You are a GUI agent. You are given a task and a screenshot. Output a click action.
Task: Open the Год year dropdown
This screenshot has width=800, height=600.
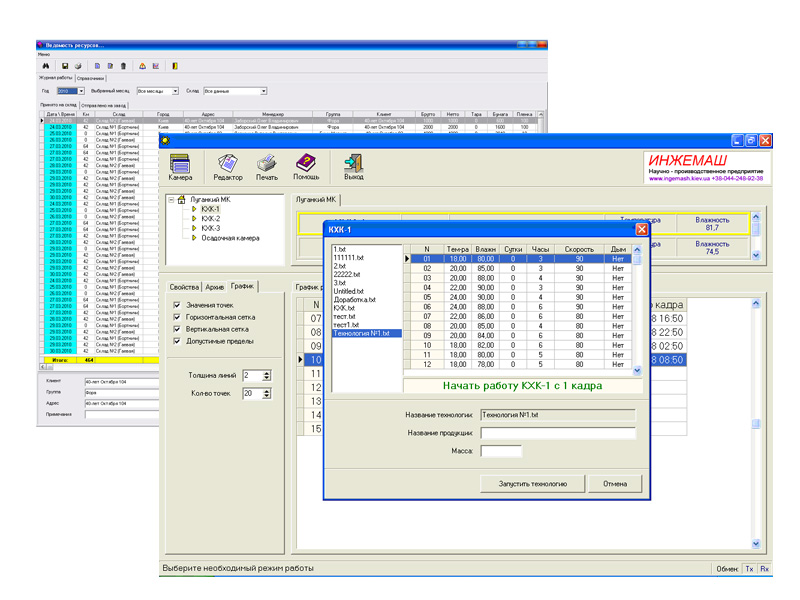coord(79,91)
